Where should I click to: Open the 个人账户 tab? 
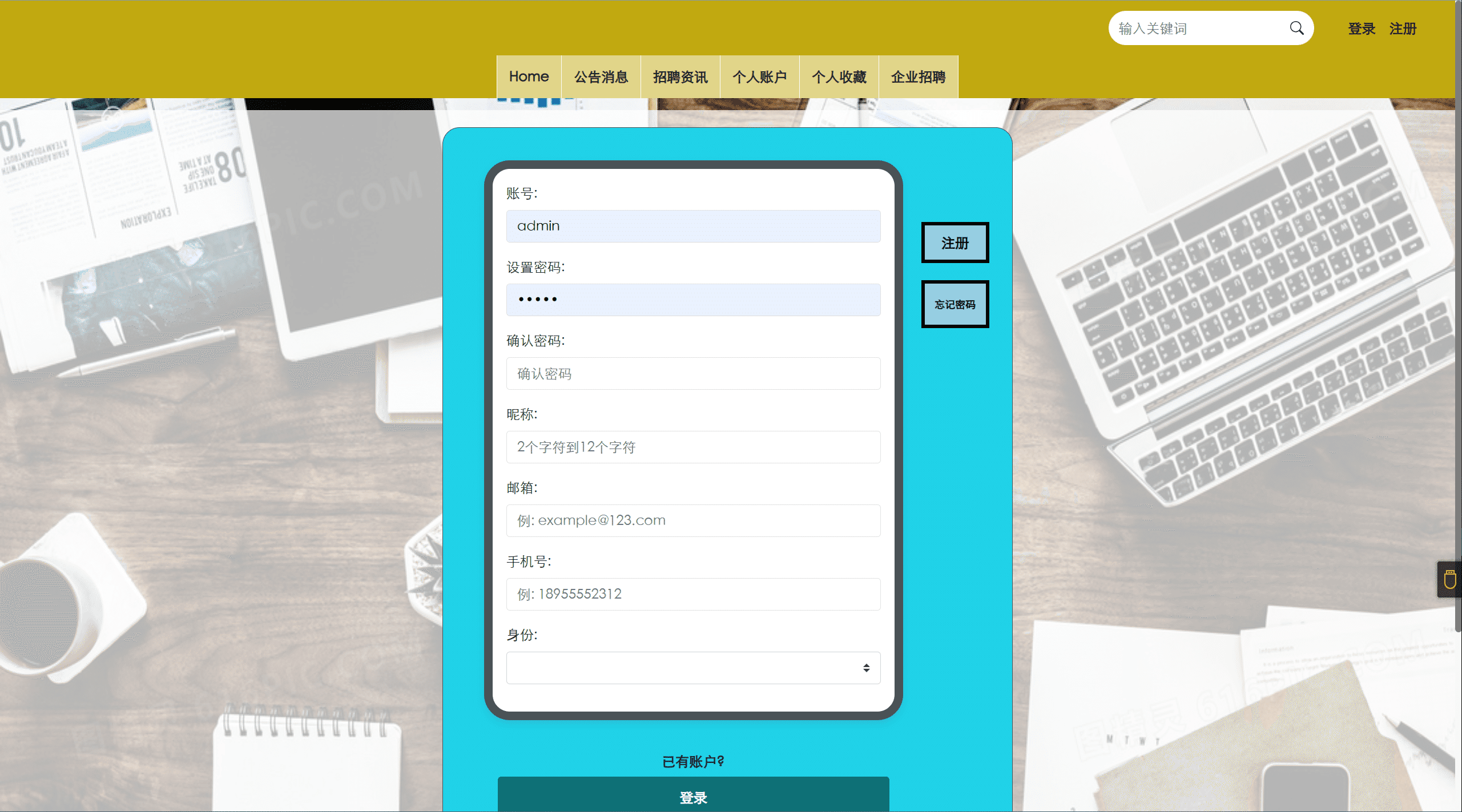point(759,76)
